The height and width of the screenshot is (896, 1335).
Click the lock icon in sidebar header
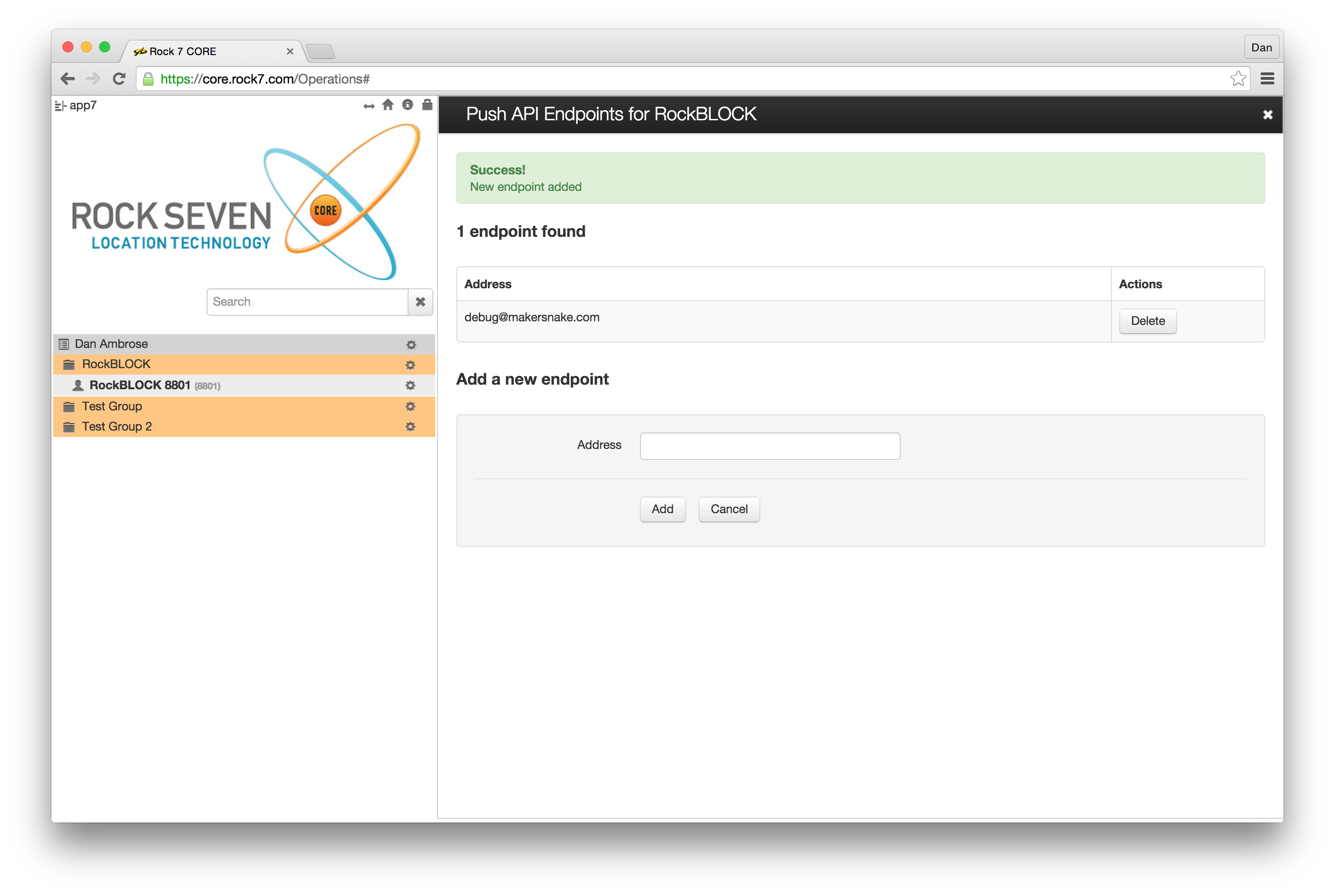click(427, 105)
